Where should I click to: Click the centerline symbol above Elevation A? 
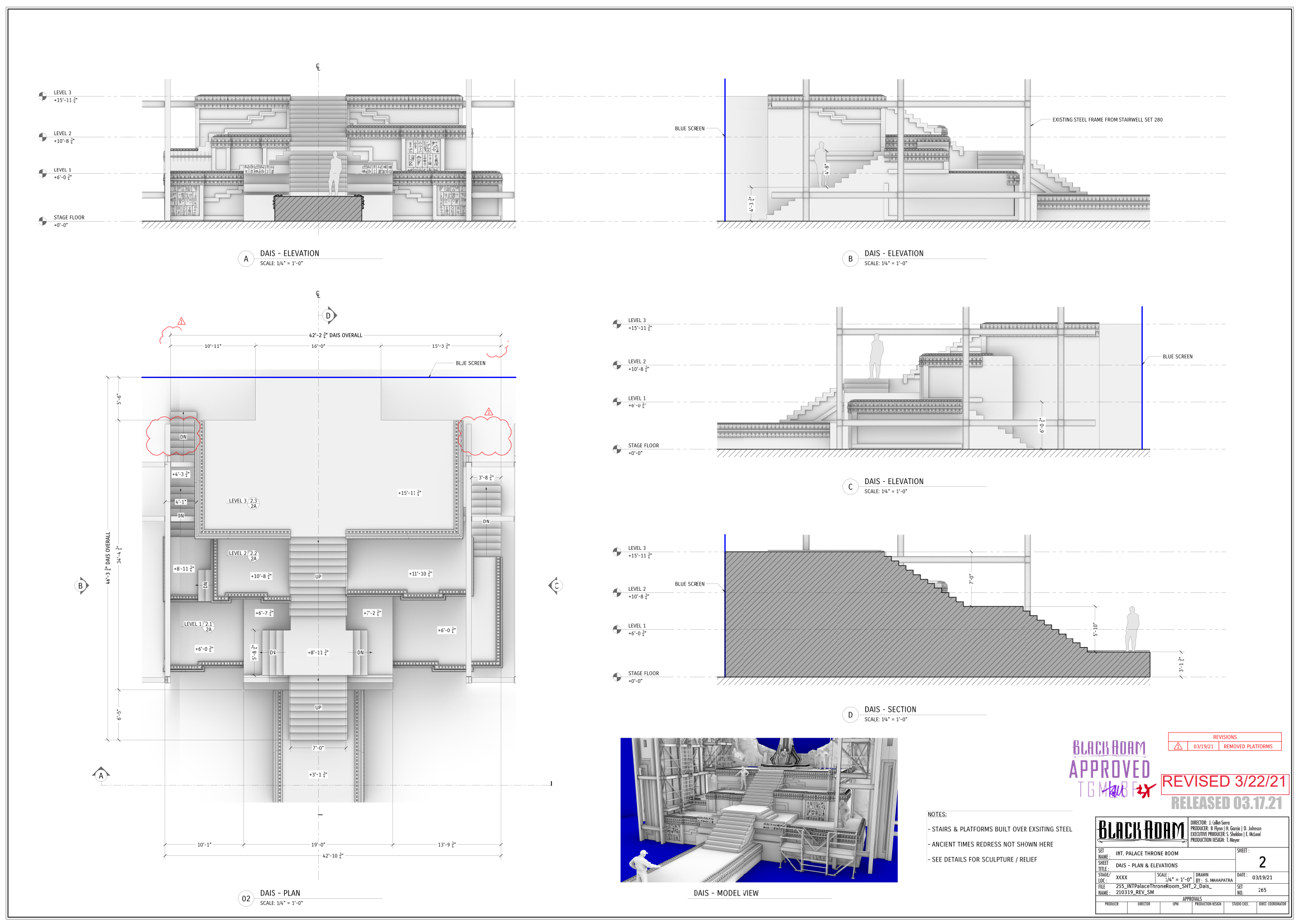[318, 67]
